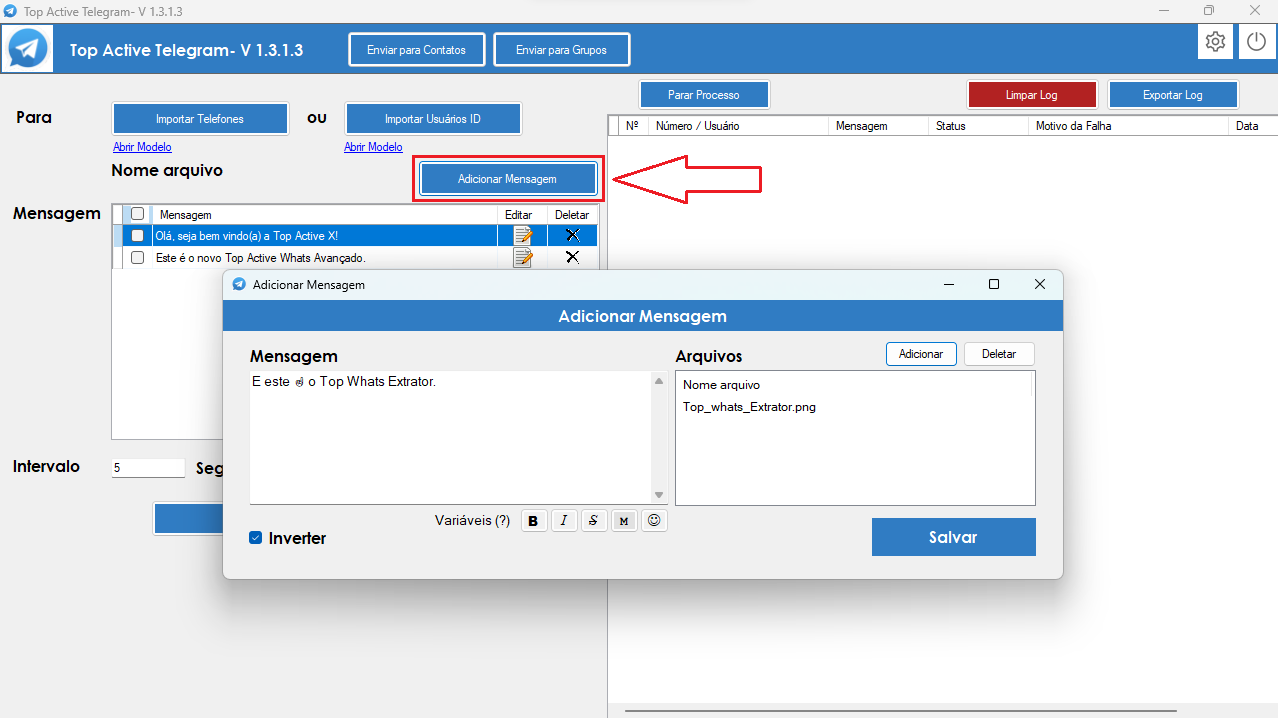Click the Importar Telefones button
1278x718 pixels.
click(200, 118)
